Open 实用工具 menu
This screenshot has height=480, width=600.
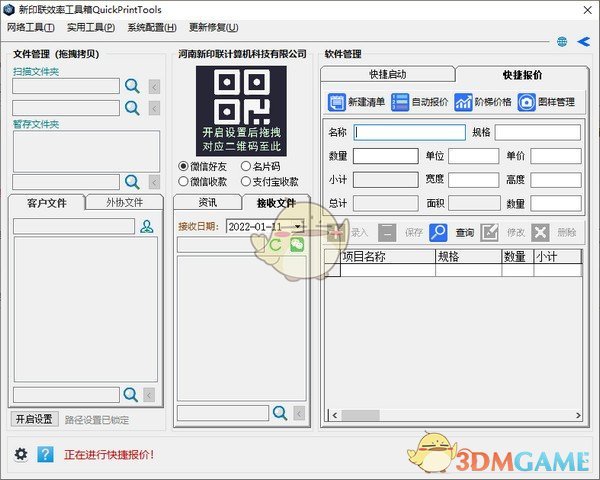[91, 28]
